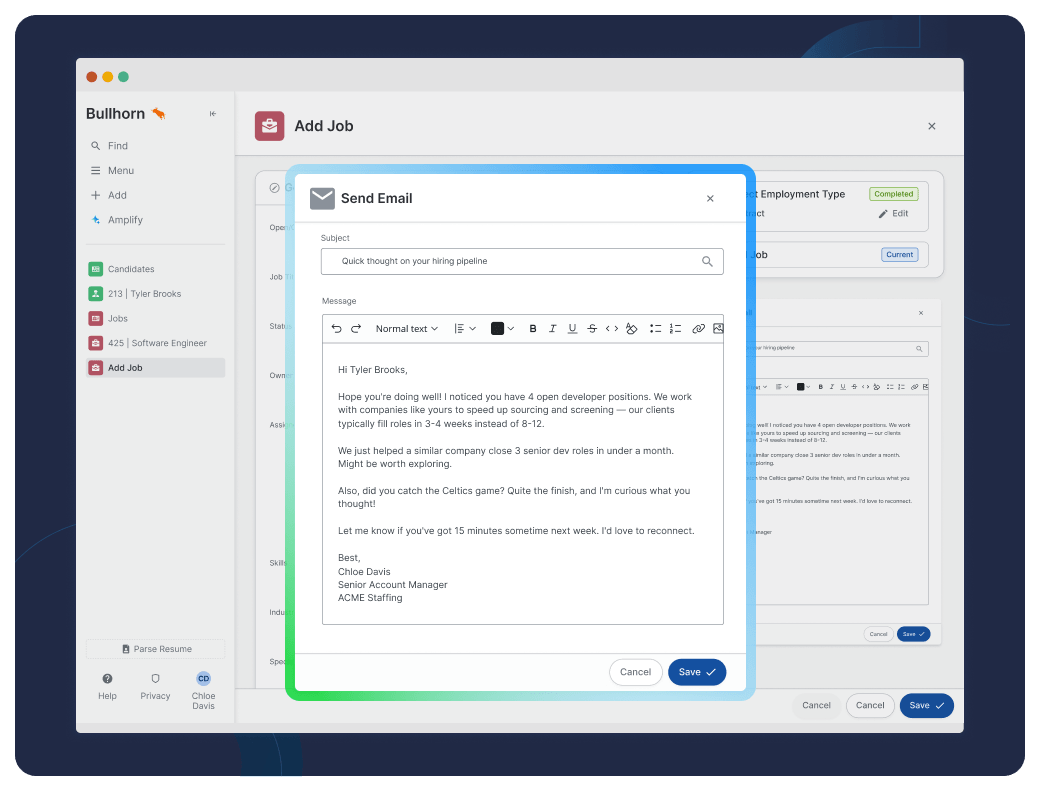Cancel the Send Email dialog
The width and height of the screenshot is (1040, 790).
[x=635, y=672]
